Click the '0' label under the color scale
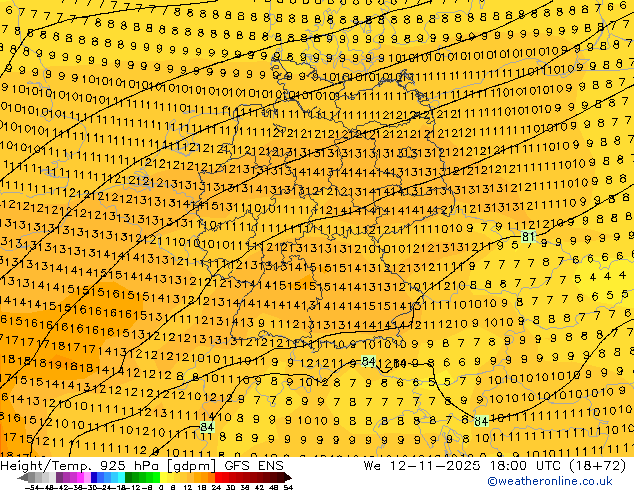 [161, 487]
